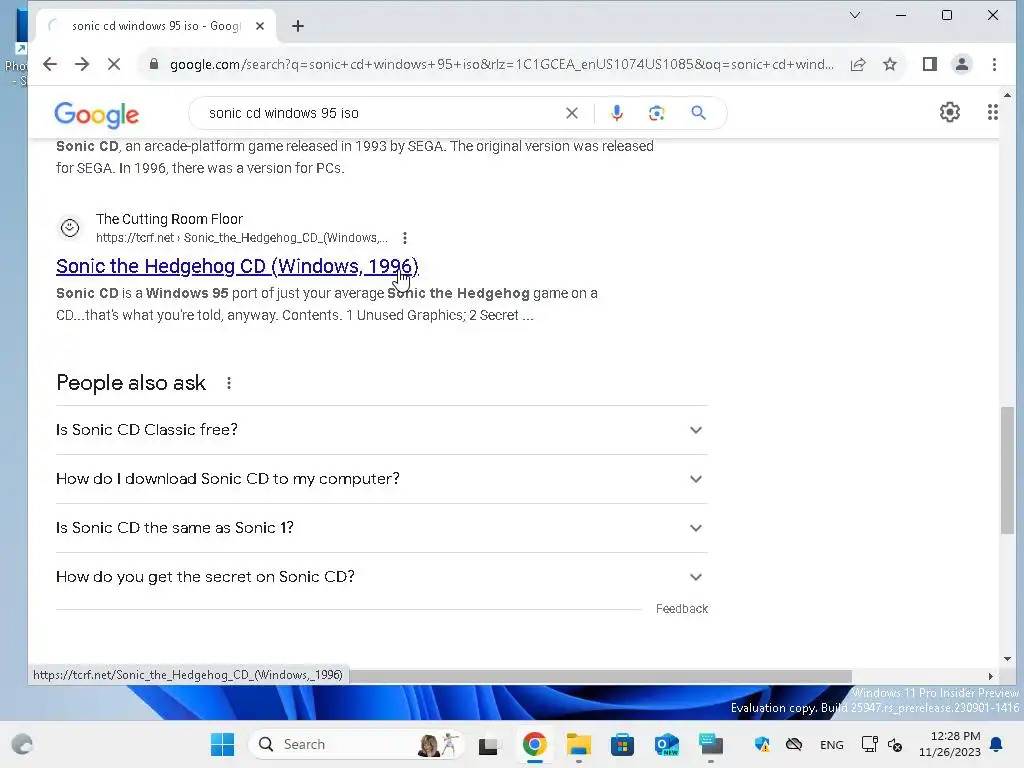This screenshot has width=1024, height=768.
Task: Open Outlook from the taskbar
Action: point(667,744)
